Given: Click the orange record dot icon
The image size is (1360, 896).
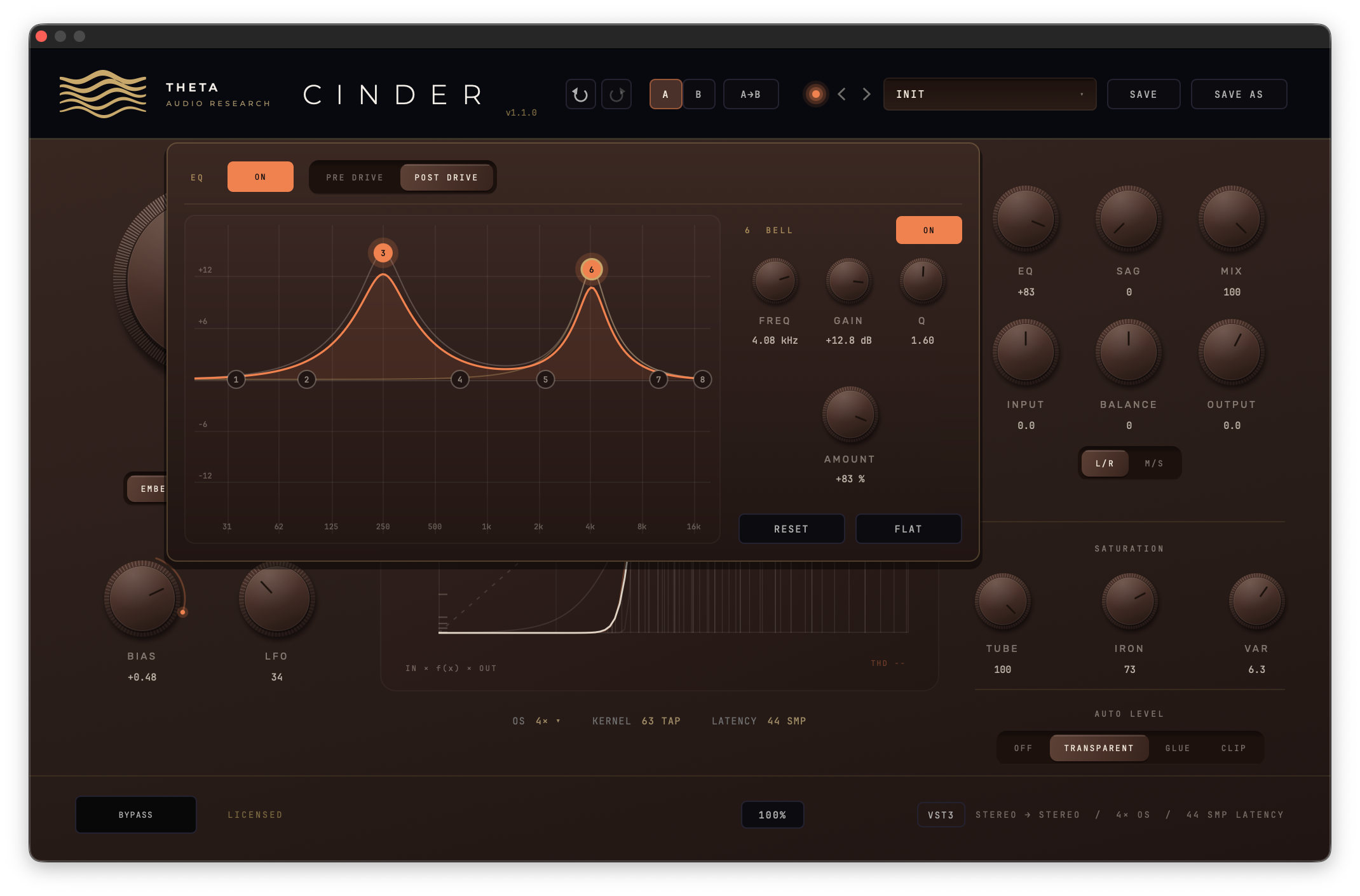Looking at the screenshot, I should [x=816, y=95].
